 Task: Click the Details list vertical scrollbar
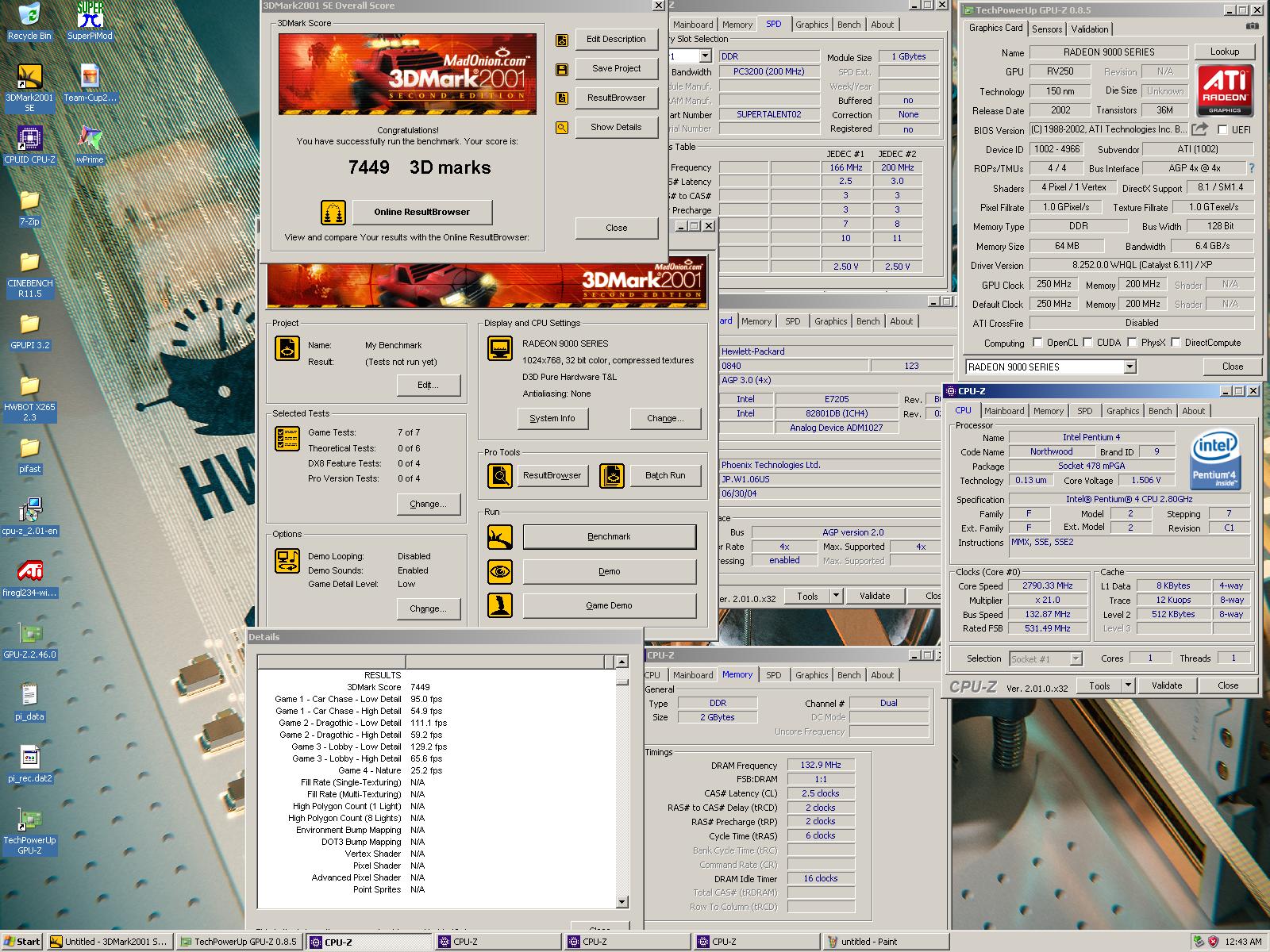(x=622, y=781)
